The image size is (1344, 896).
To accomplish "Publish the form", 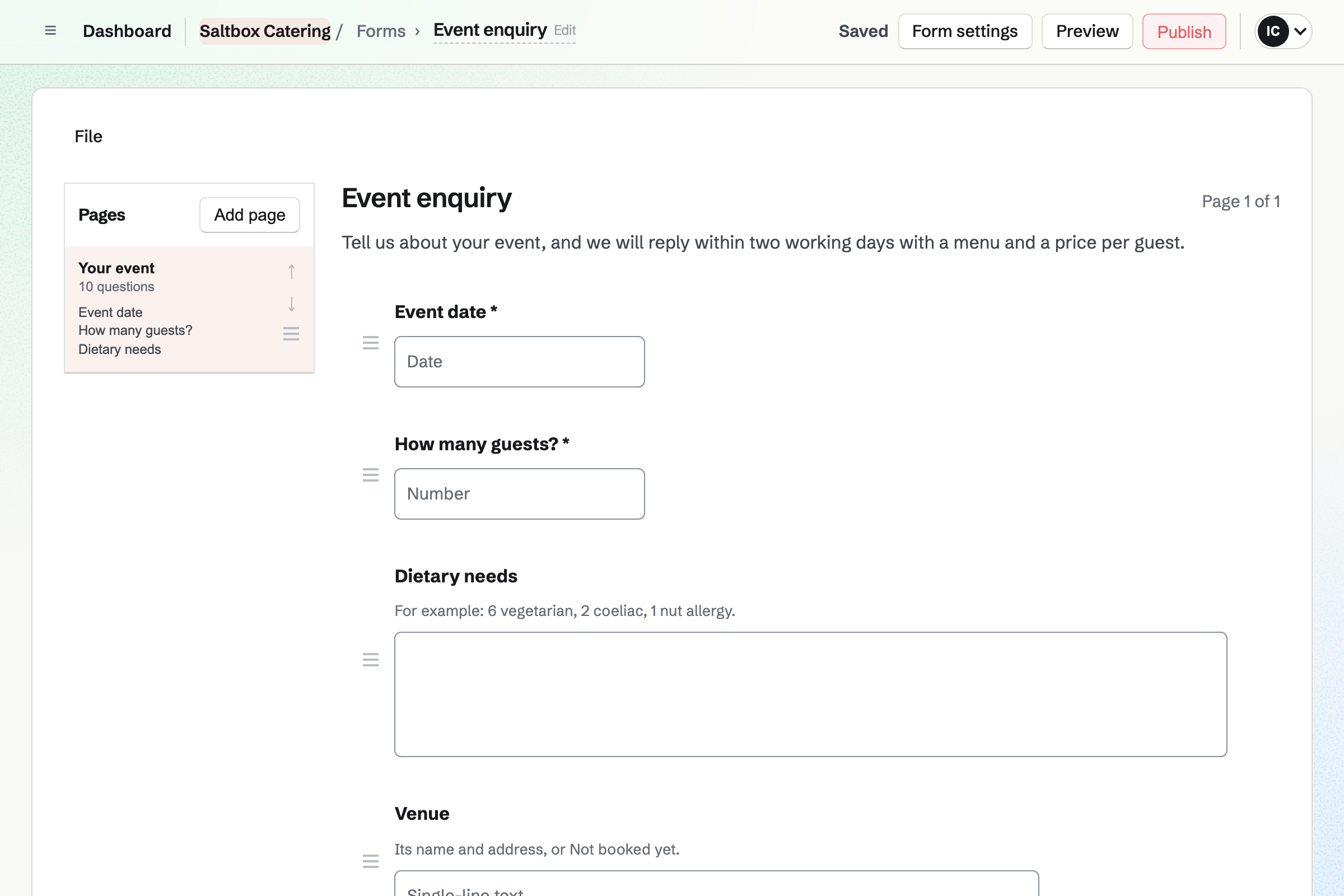I will pos(1184,31).
